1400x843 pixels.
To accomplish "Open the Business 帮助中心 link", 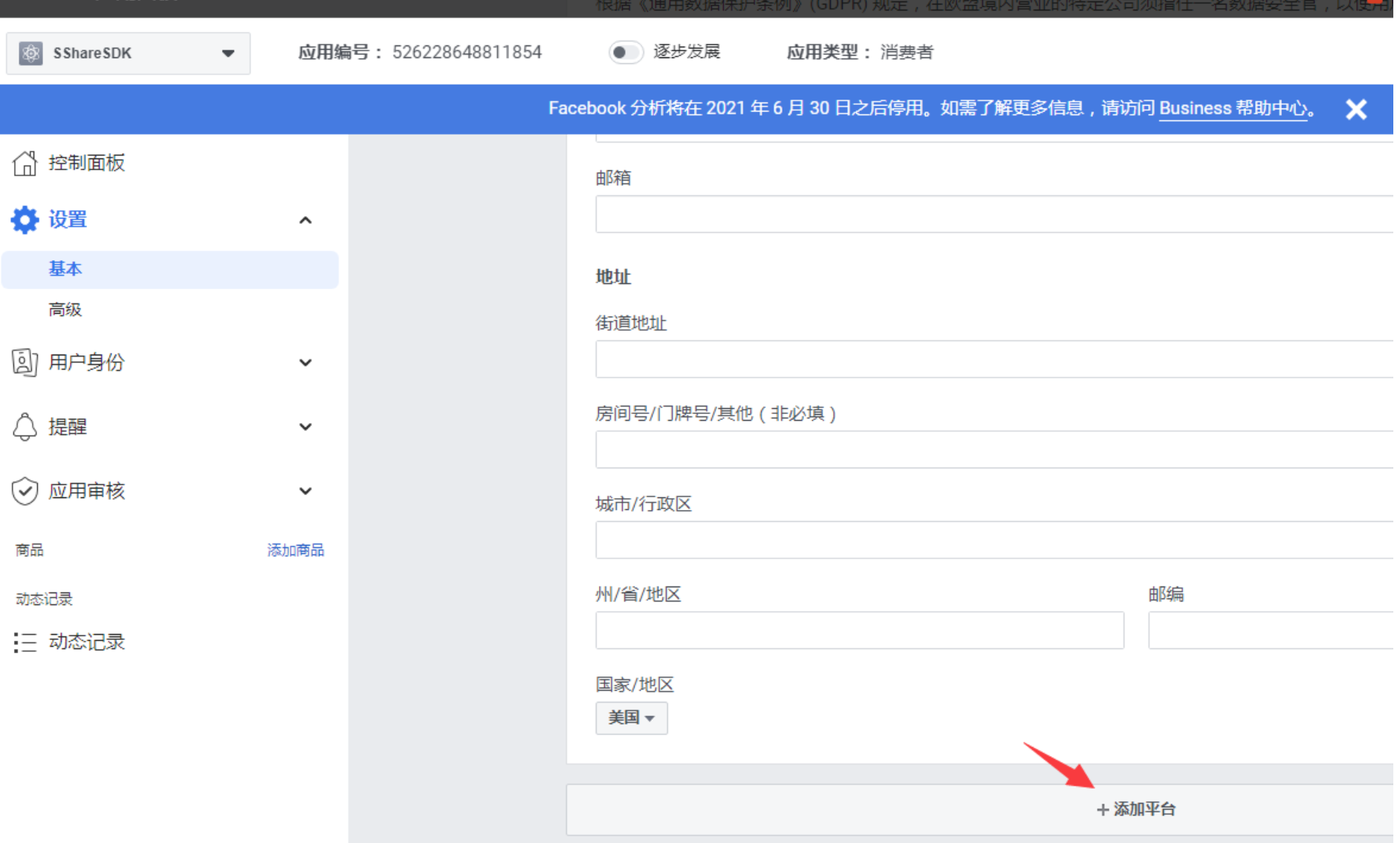I will point(1233,108).
